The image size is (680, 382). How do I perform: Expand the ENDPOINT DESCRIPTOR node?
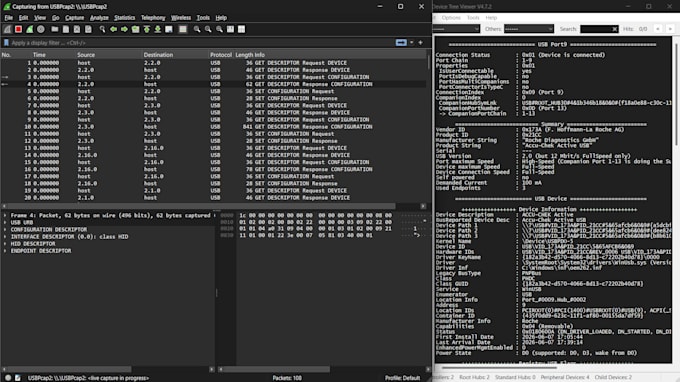(x=5, y=251)
